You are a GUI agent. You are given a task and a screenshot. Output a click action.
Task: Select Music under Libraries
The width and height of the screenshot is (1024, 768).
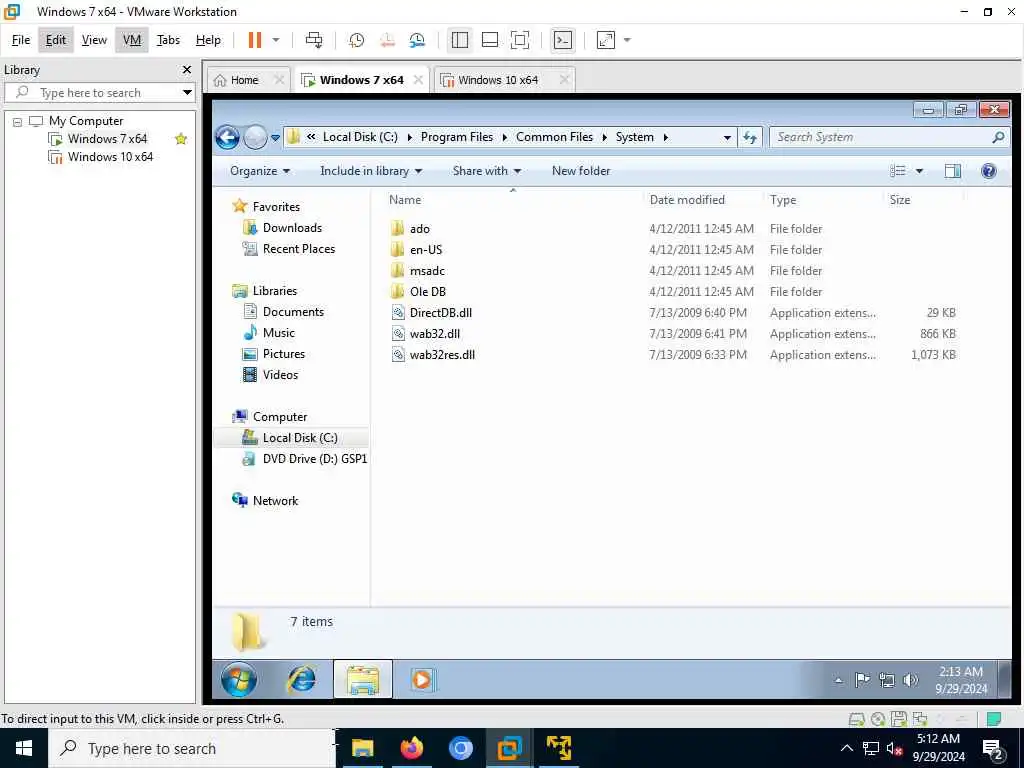(x=279, y=333)
